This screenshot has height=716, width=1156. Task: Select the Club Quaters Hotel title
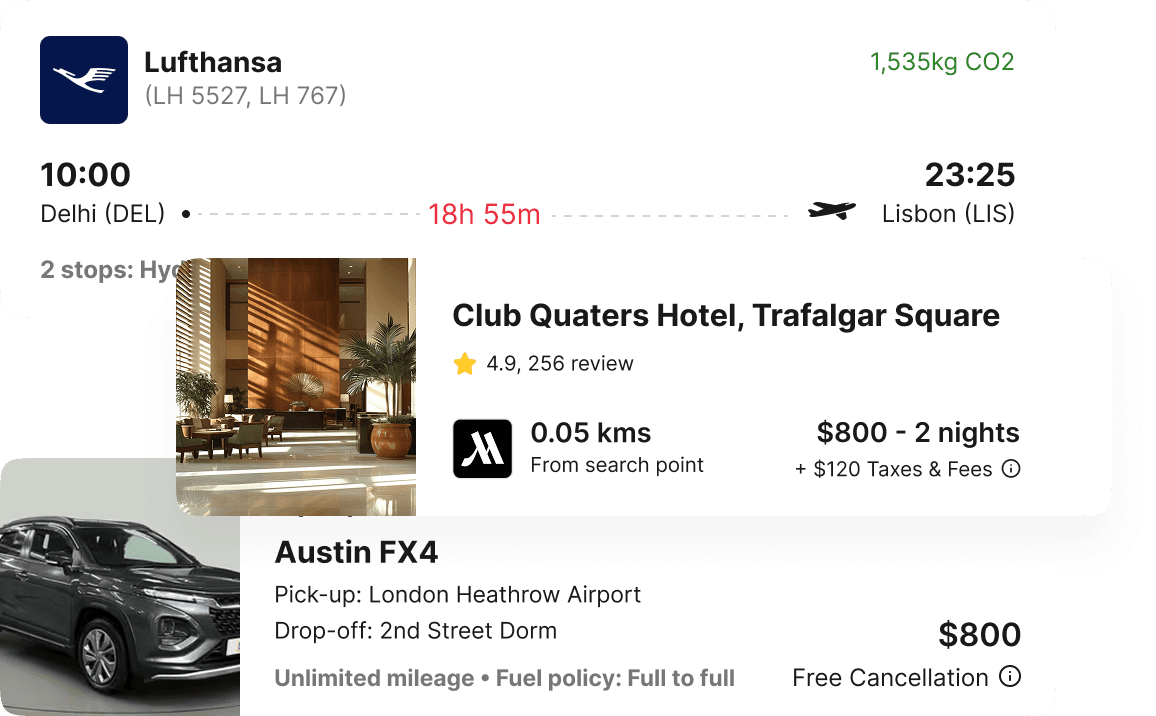coord(726,316)
